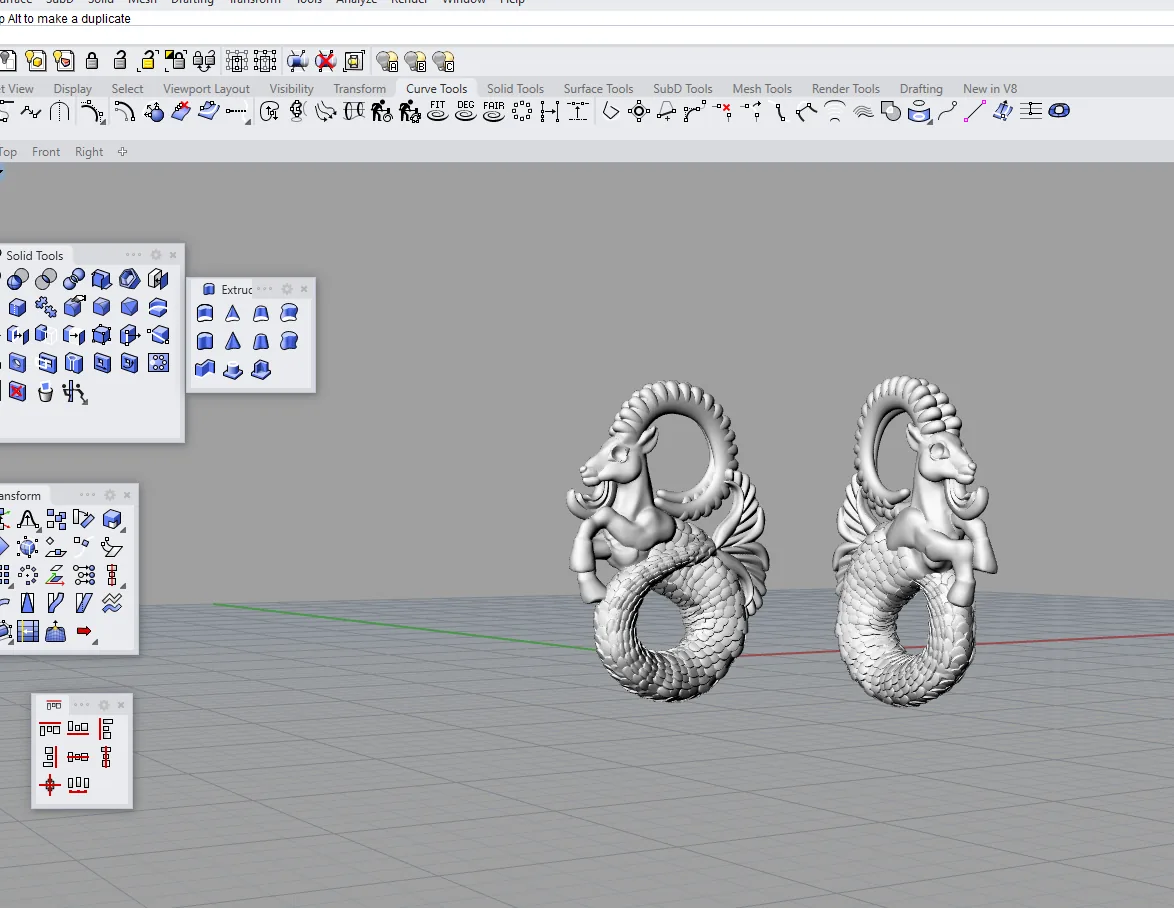
Task: Open Transform panel gear options
Action: click(x=110, y=495)
